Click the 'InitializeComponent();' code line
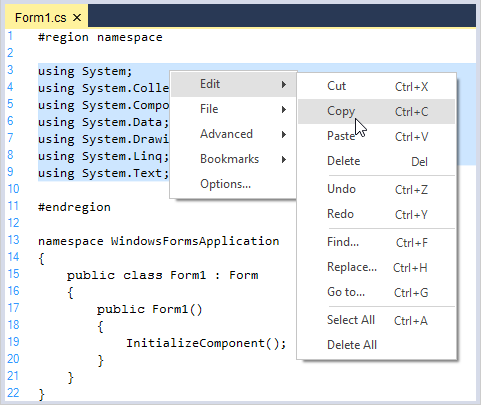 pos(206,343)
